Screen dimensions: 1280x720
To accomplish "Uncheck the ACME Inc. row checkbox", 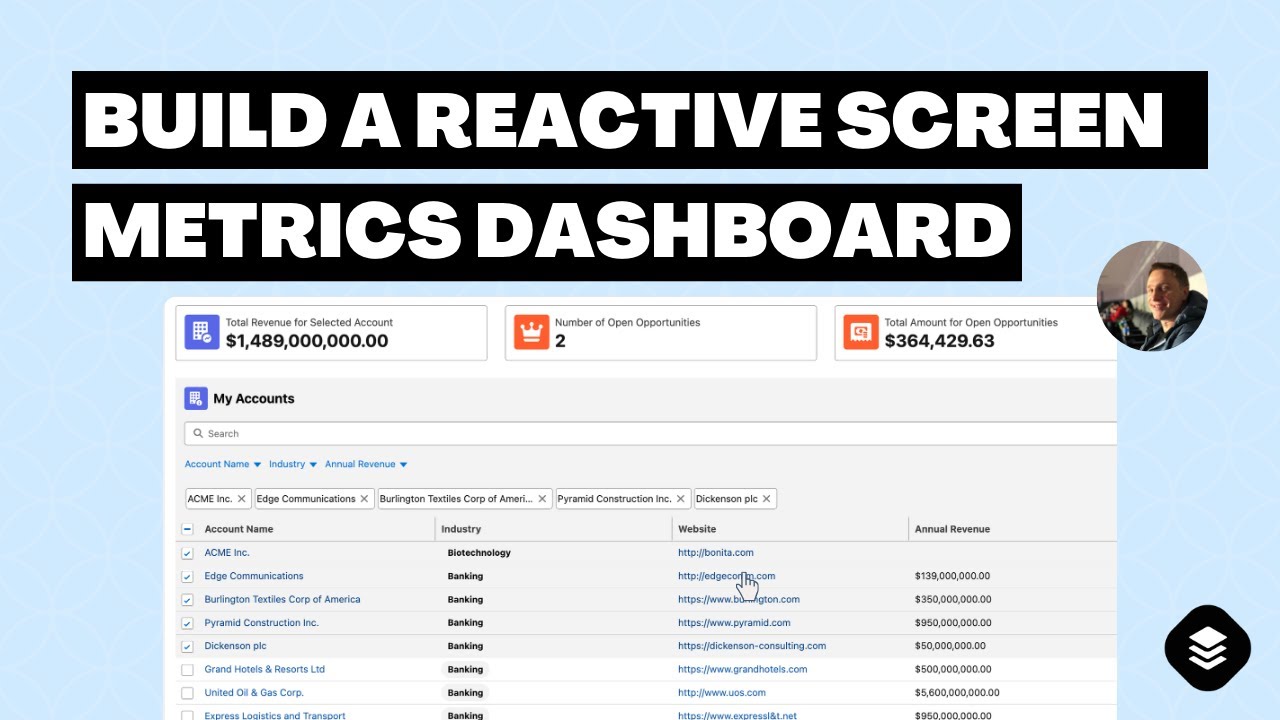I will click(187, 553).
